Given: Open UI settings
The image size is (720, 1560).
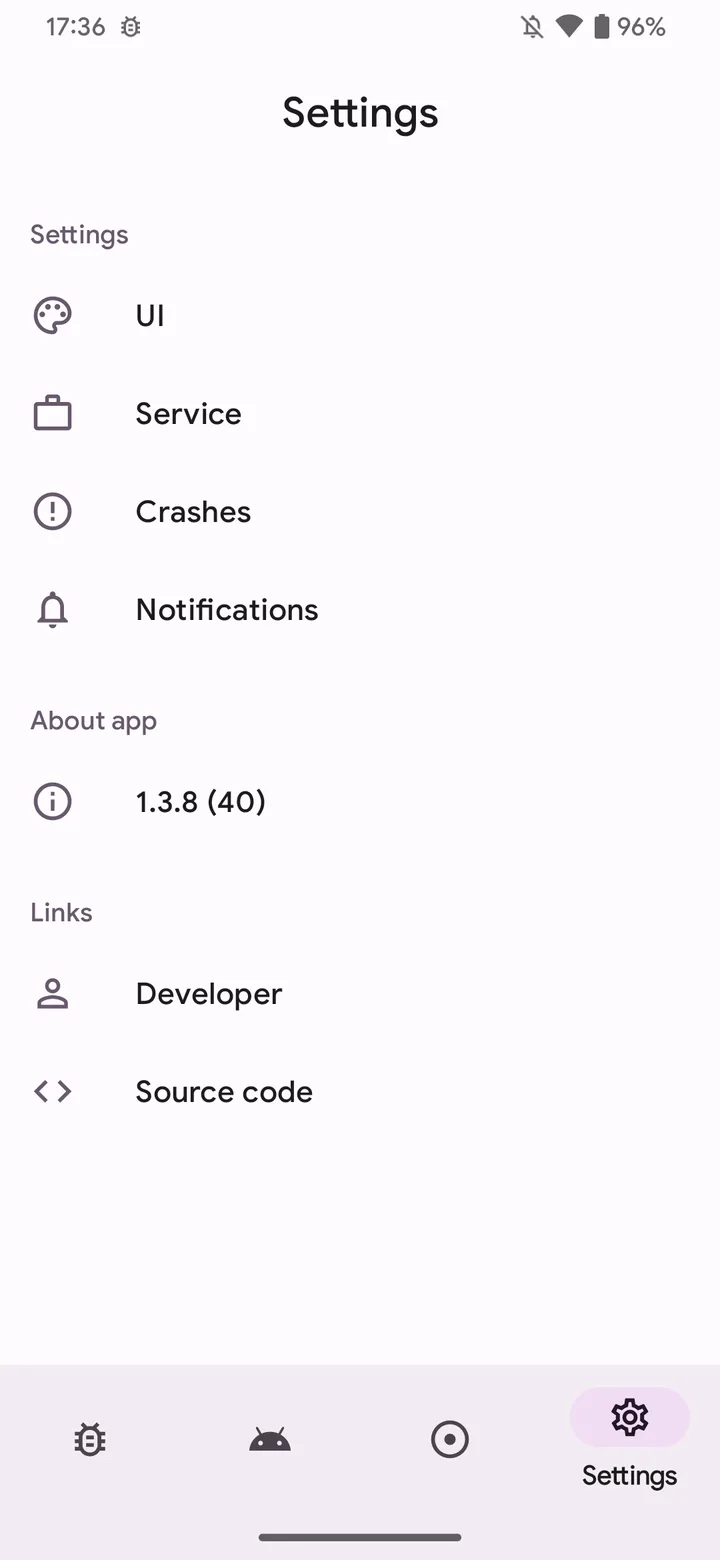Looking at the screenshot, I should pos(360,316).
